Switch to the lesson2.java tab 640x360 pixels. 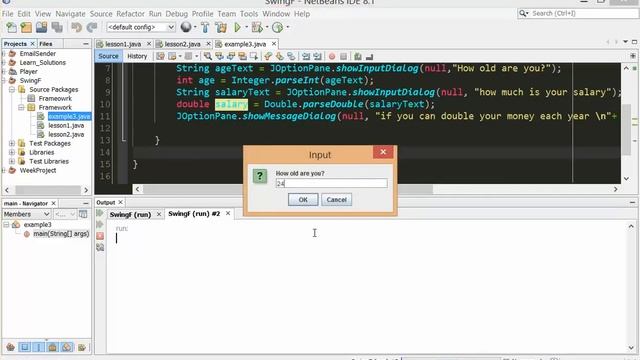[182, 44]
